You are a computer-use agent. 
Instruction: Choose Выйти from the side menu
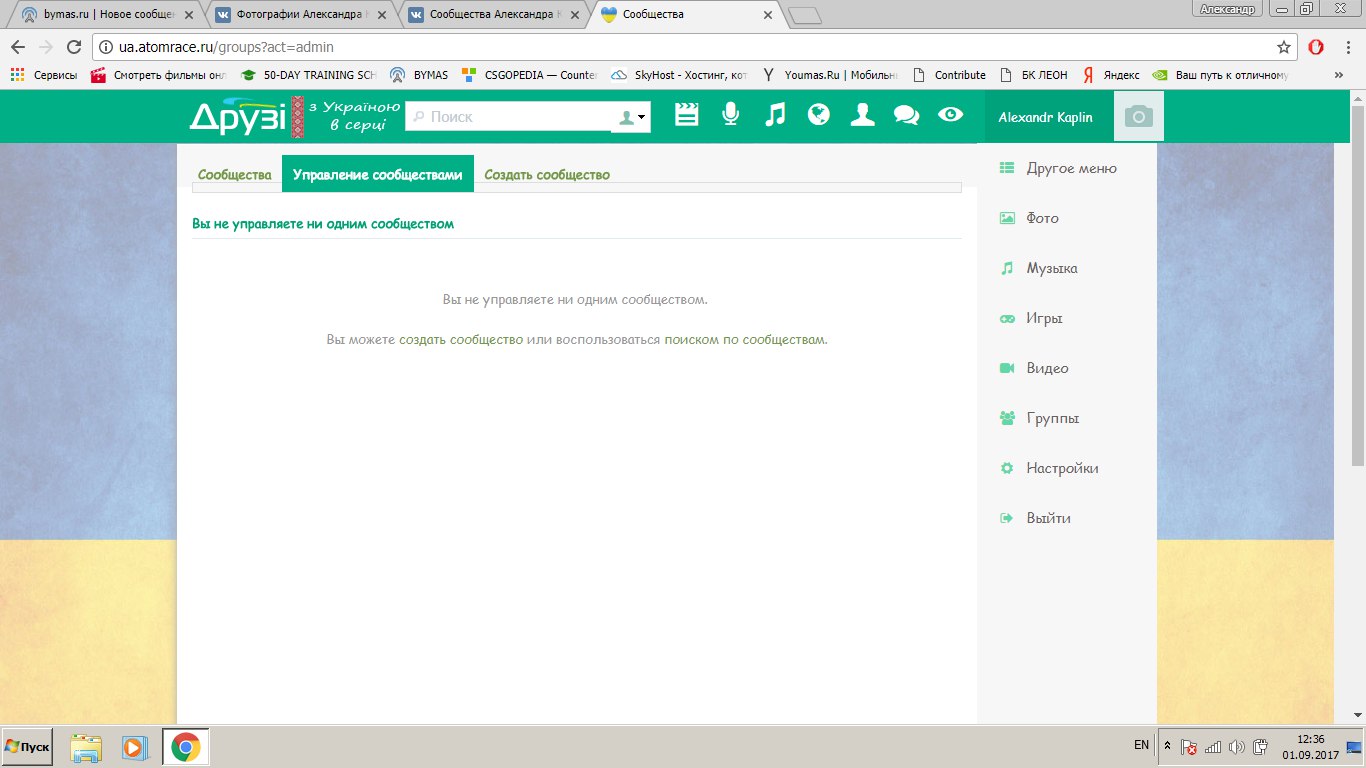coord(1048,518)
